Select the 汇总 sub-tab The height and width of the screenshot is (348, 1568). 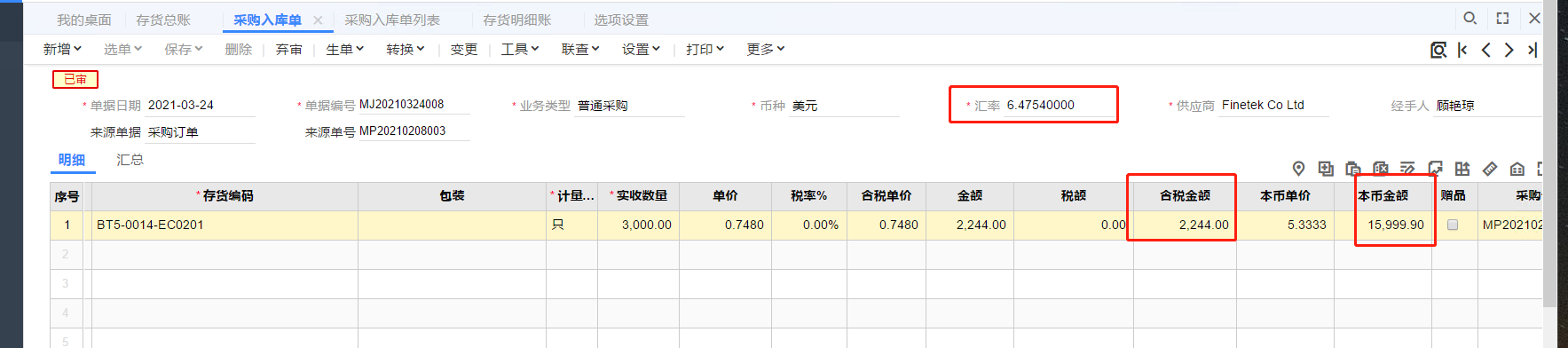130,160
